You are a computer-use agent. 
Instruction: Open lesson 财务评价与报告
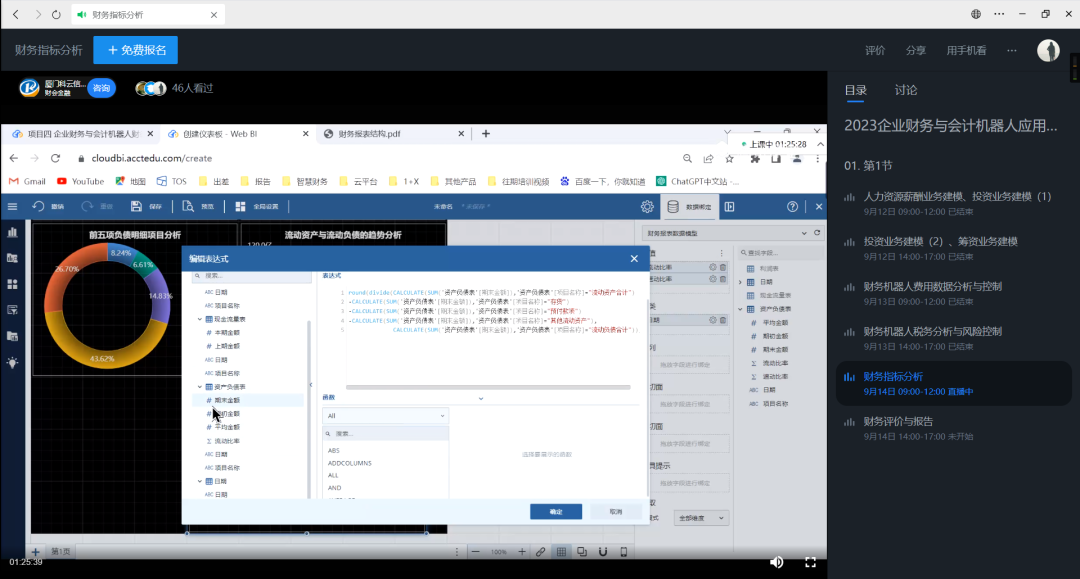point(953,428)
